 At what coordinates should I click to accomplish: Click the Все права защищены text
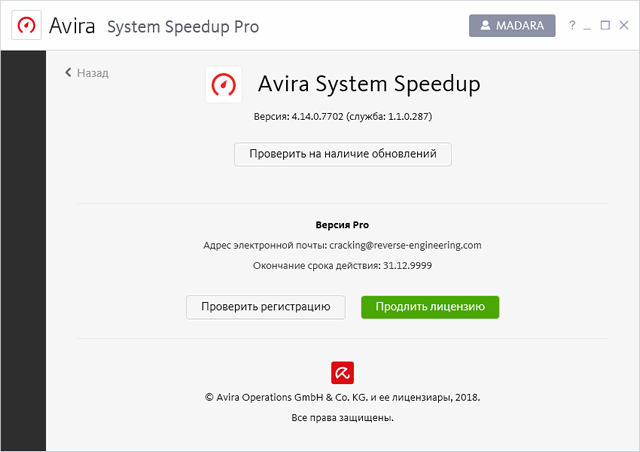pyautogui.click(x=342, y=418)
